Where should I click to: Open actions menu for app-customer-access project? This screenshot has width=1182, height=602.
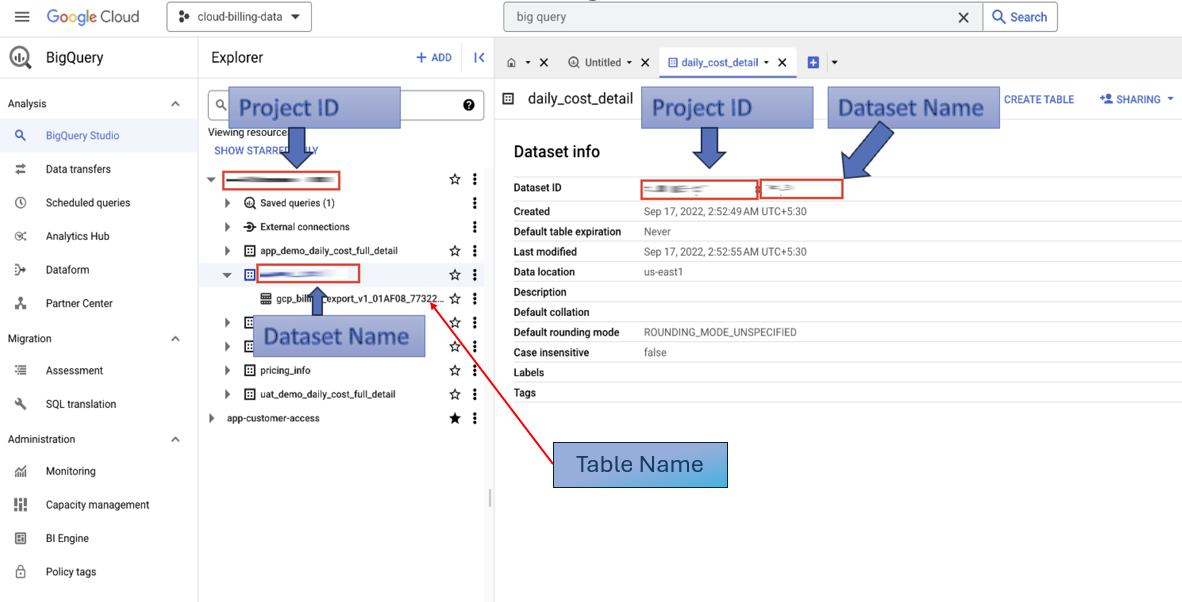[x=474, y=418]
